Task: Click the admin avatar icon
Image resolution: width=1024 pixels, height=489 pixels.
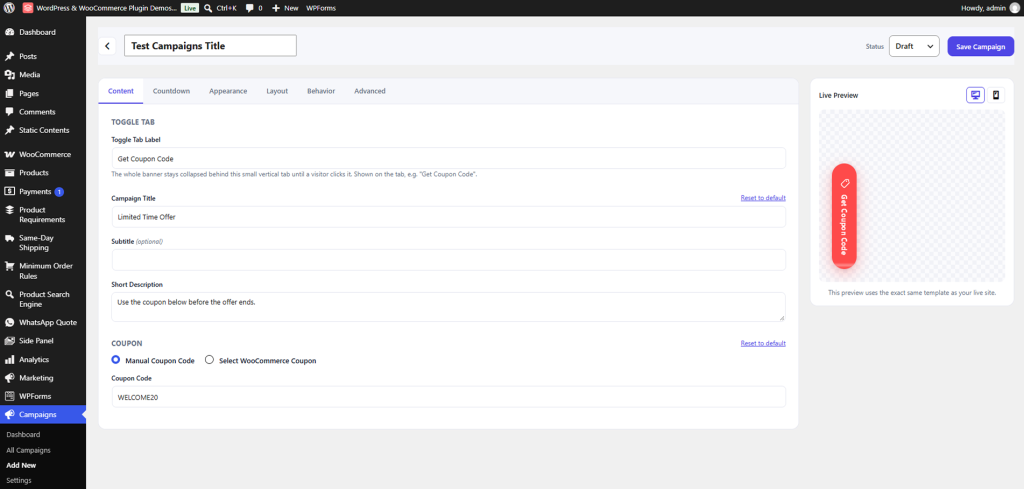Action: pyautogui.click(x=1014, y=8)
